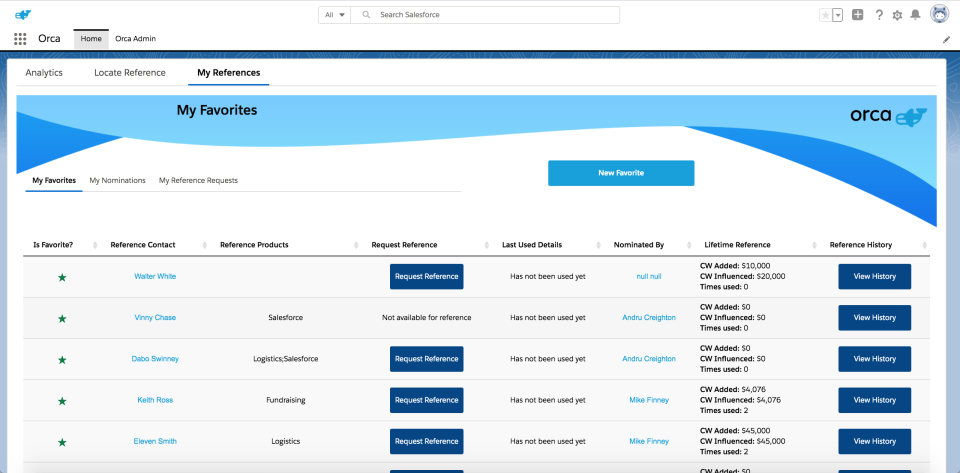Request Reference for Walter White

point(427,277)
